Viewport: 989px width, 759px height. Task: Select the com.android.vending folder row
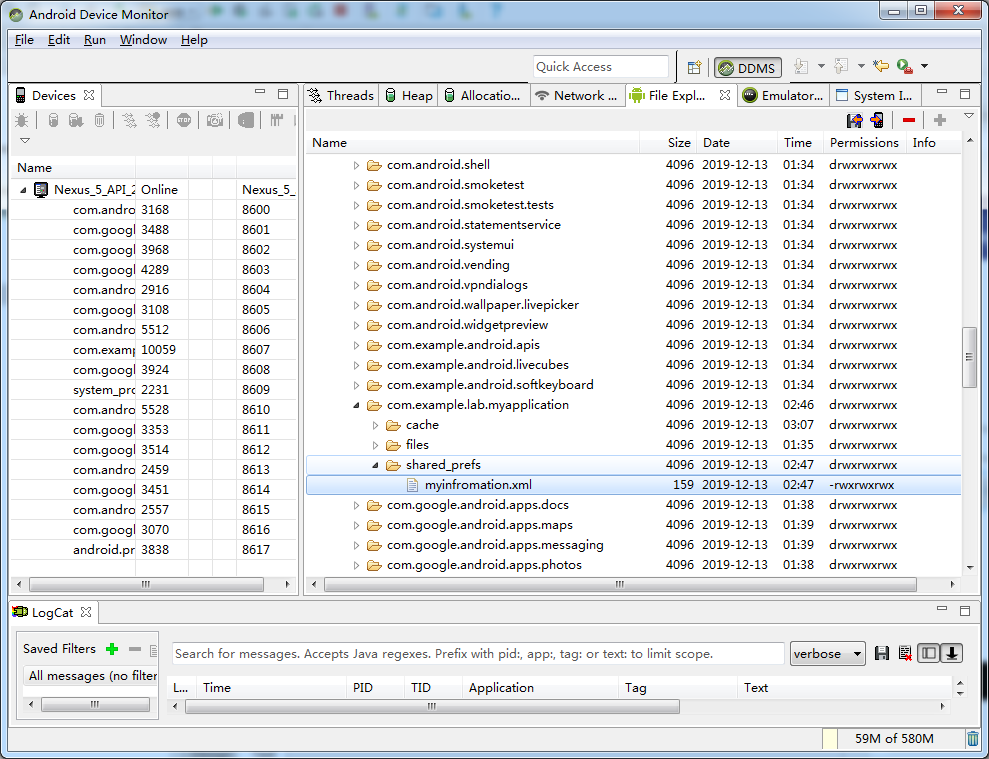[633, 265]
